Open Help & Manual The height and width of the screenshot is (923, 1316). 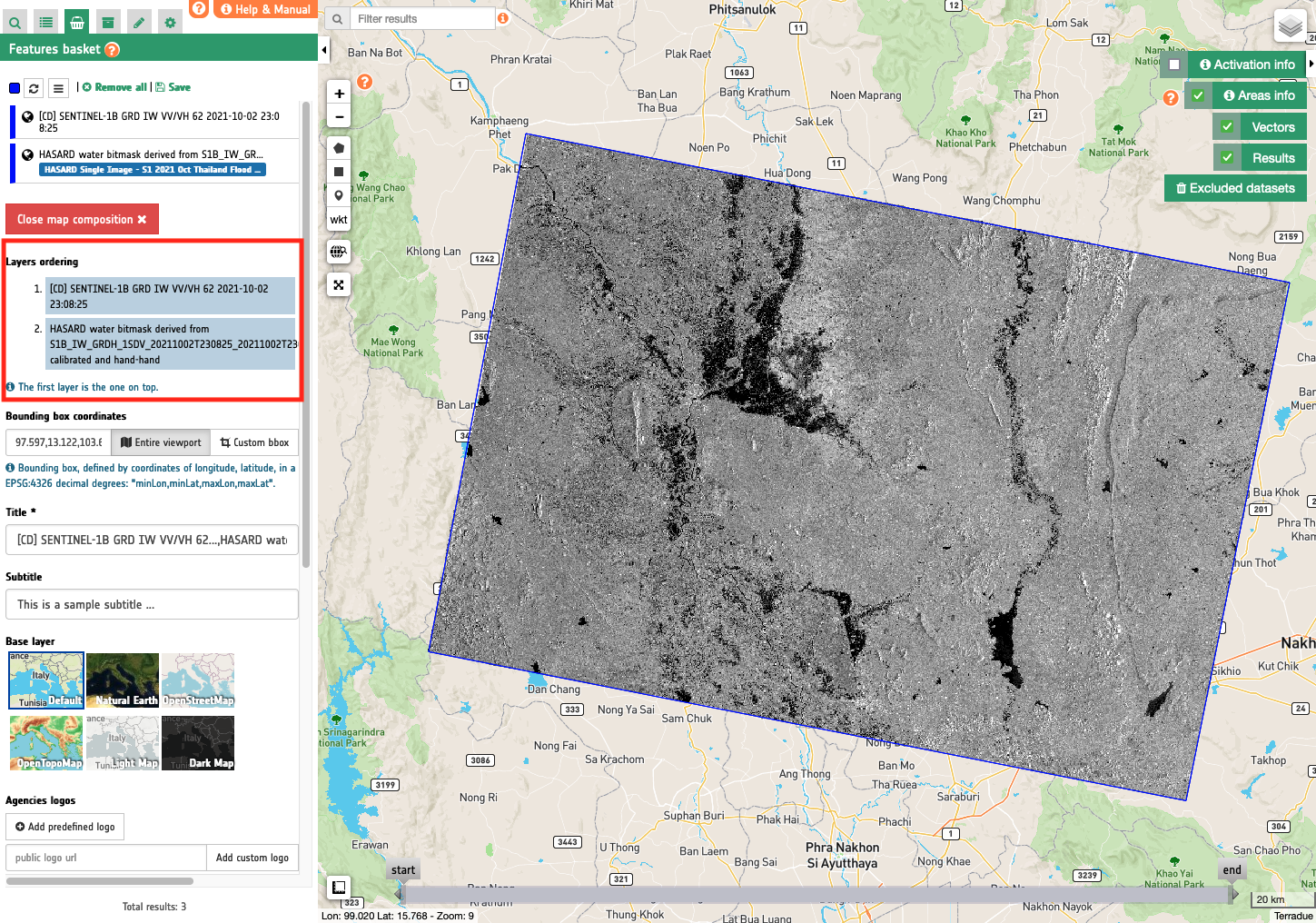265,9
